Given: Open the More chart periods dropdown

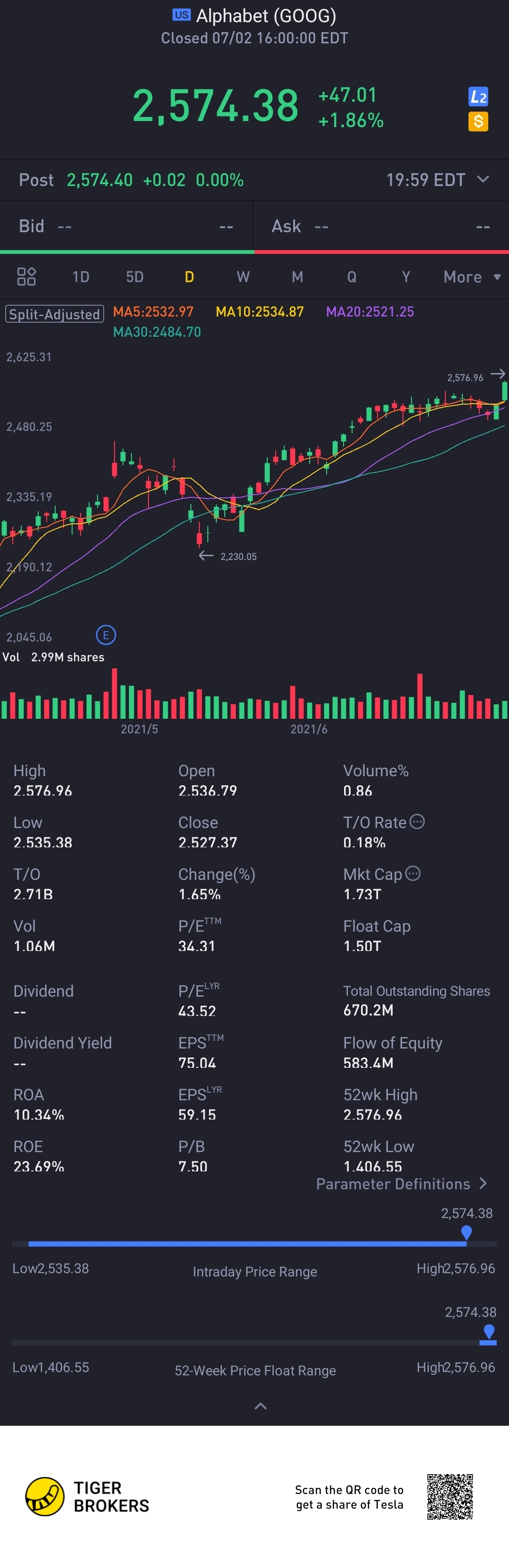Looking at the screenshot, I should pos(472,277).
